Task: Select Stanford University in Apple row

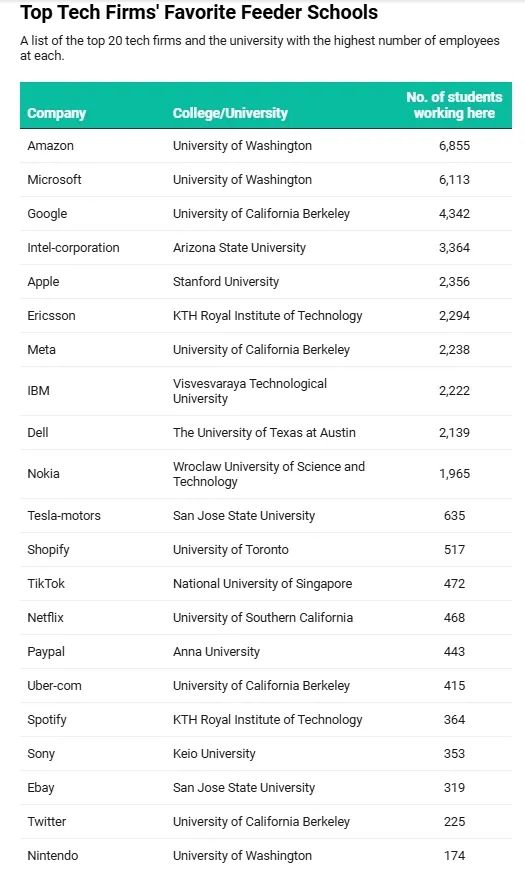Action: click(x=226, y=281)
